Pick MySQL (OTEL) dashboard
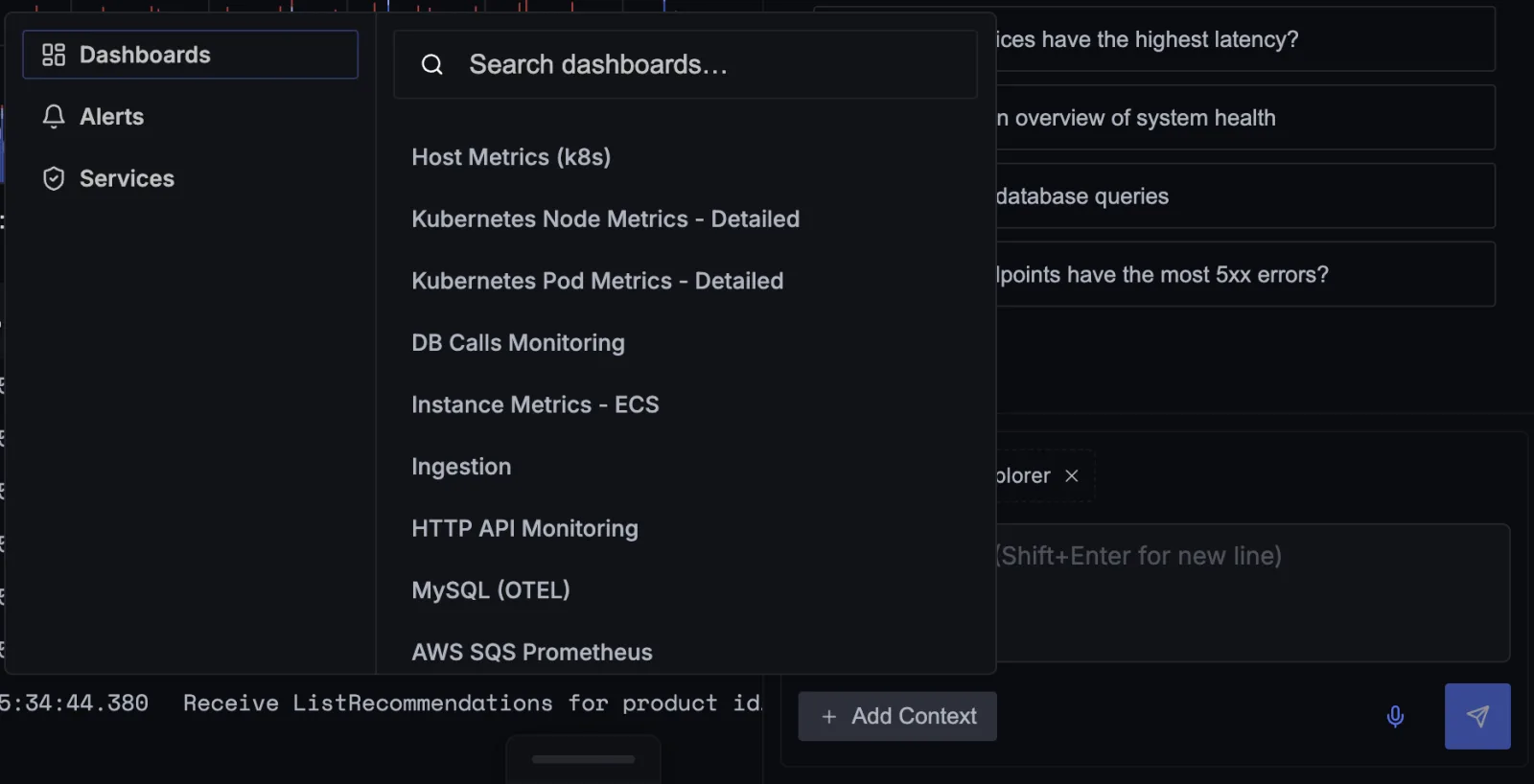Image resolution: width=1534 pixels, height=784 pixels. click(491, 590)
